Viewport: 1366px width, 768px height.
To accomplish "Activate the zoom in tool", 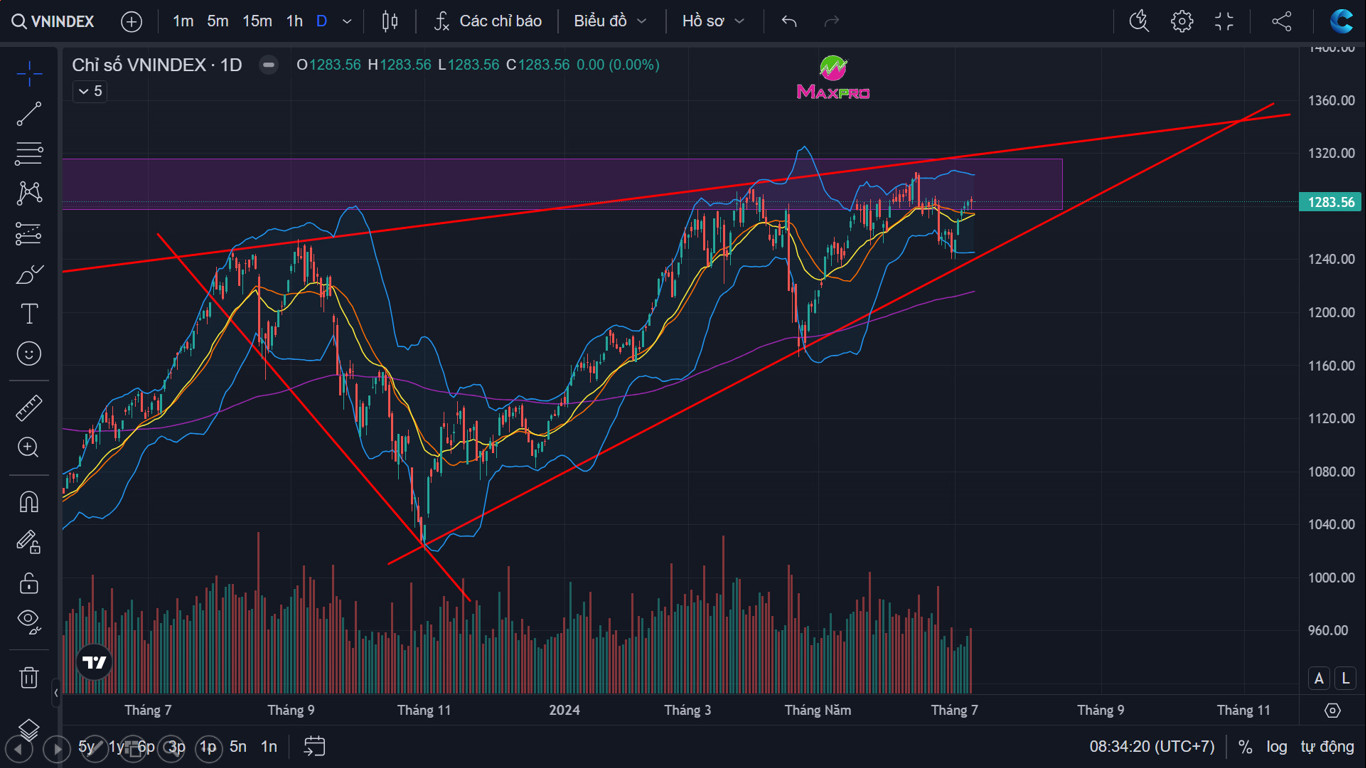I will 29,448.
